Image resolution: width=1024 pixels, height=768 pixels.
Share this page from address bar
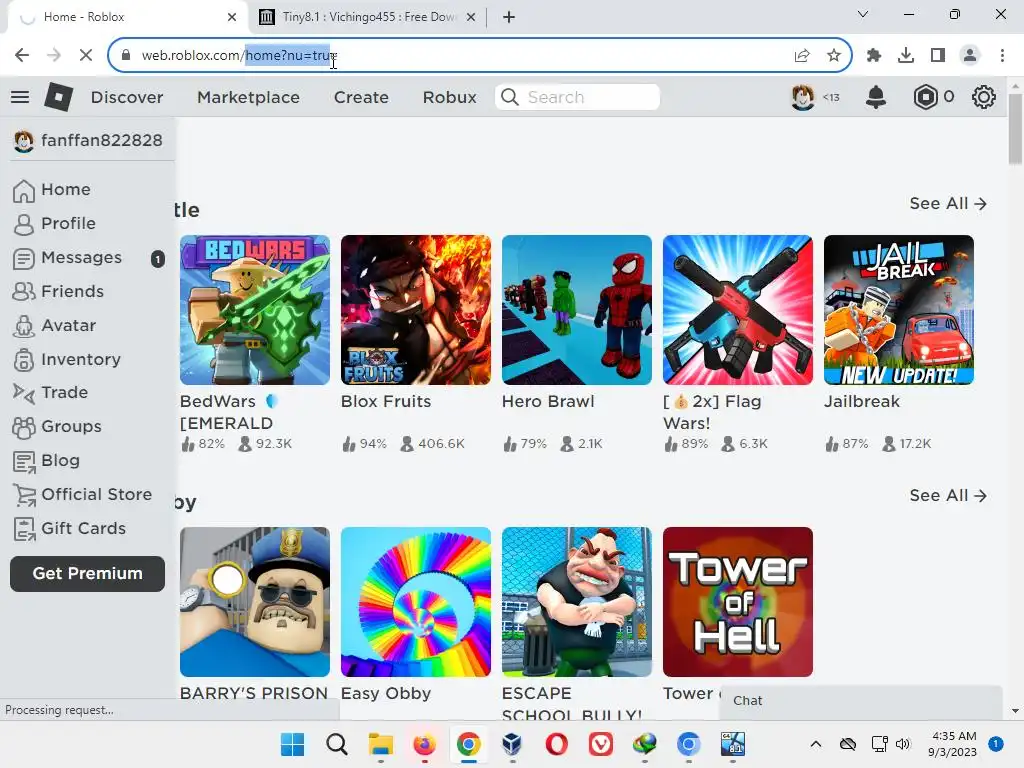point(802,56)
